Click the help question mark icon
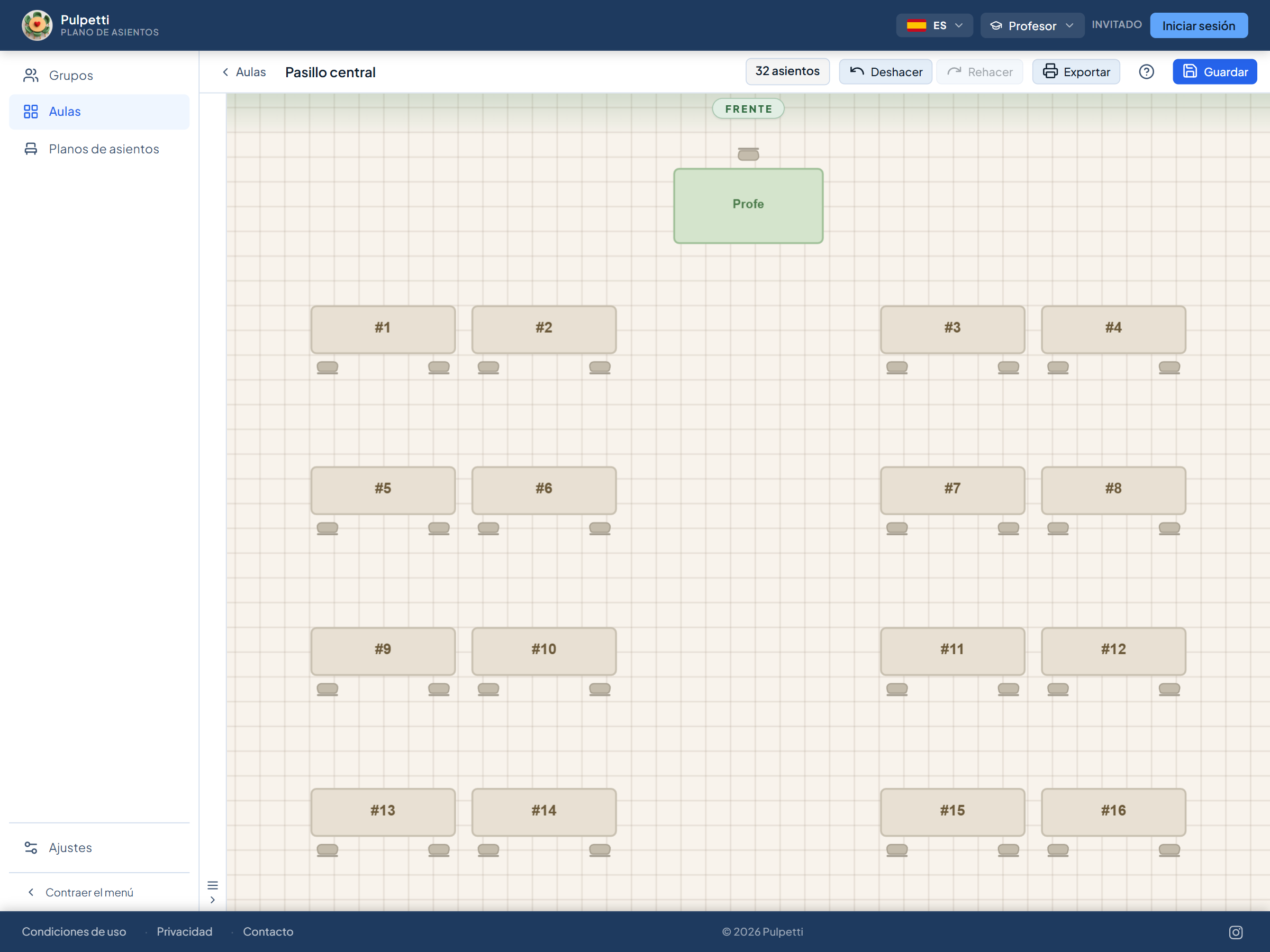 click(1146, 72)
